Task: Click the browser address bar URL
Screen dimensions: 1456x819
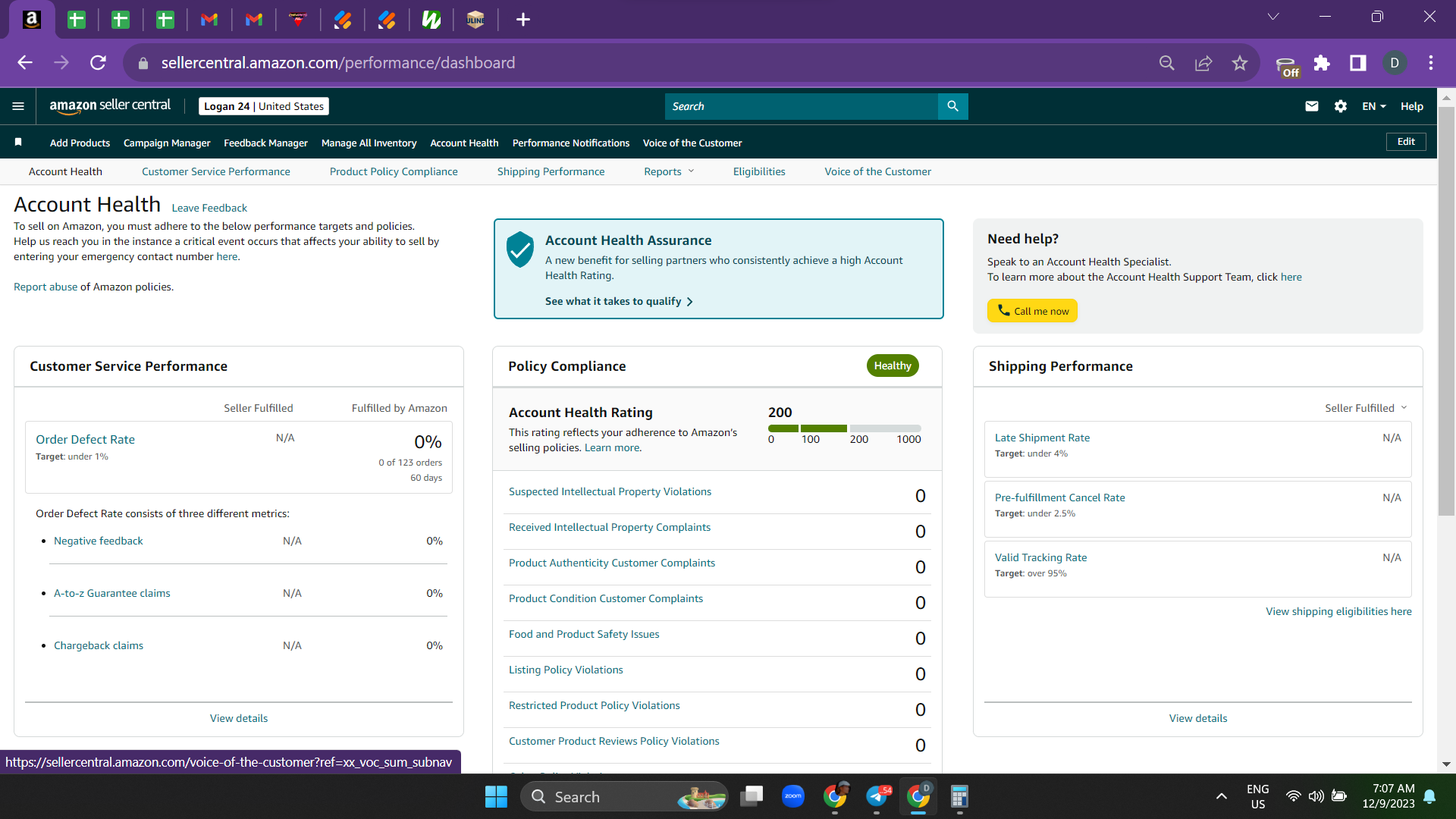Action: (x=338, y=63)
